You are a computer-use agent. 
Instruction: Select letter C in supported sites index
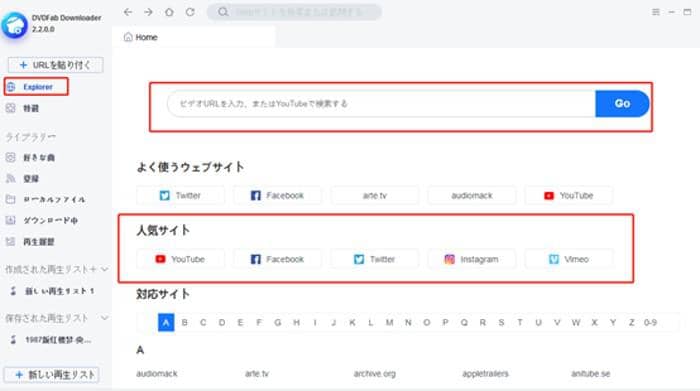tap(203, 322)
